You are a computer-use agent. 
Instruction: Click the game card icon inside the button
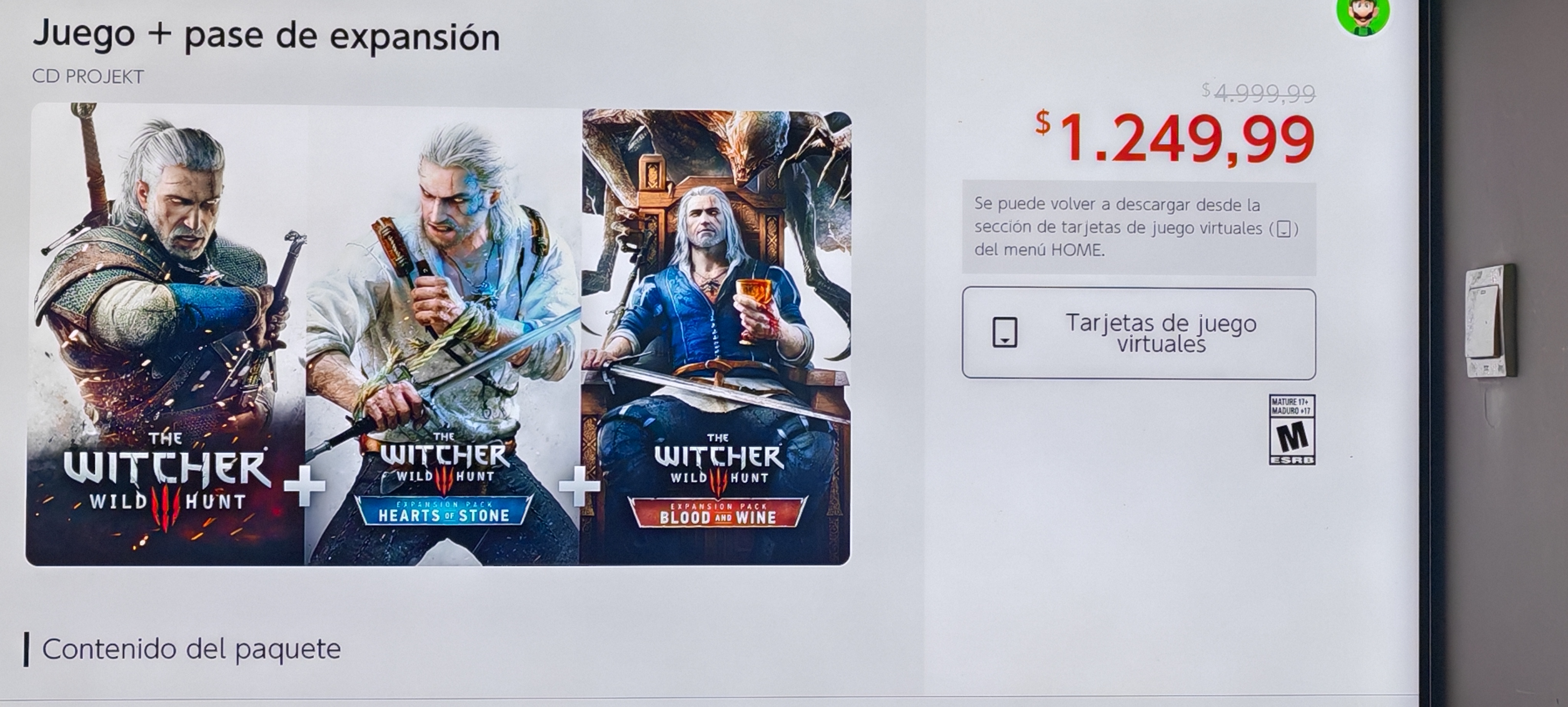pyautogui.click(x=1005, y=332)
